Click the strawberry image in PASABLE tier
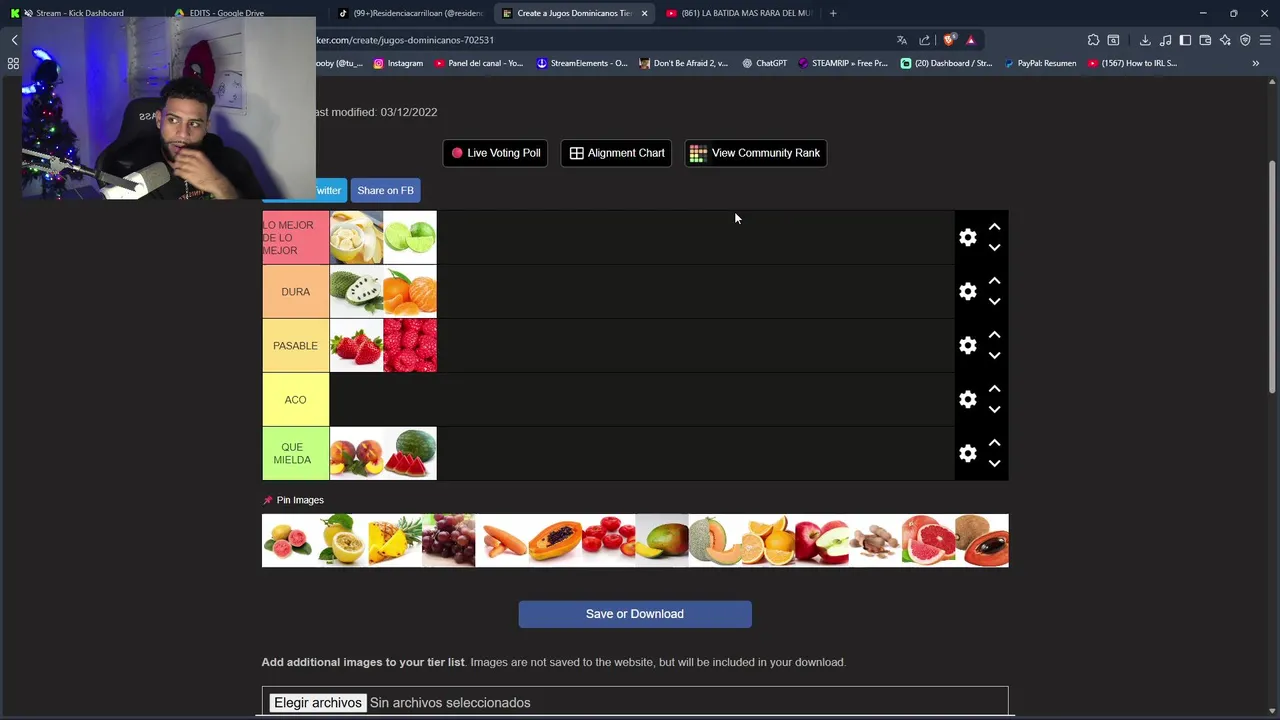Viewport: 1280px width, 720px height. (x=356, y=346)
